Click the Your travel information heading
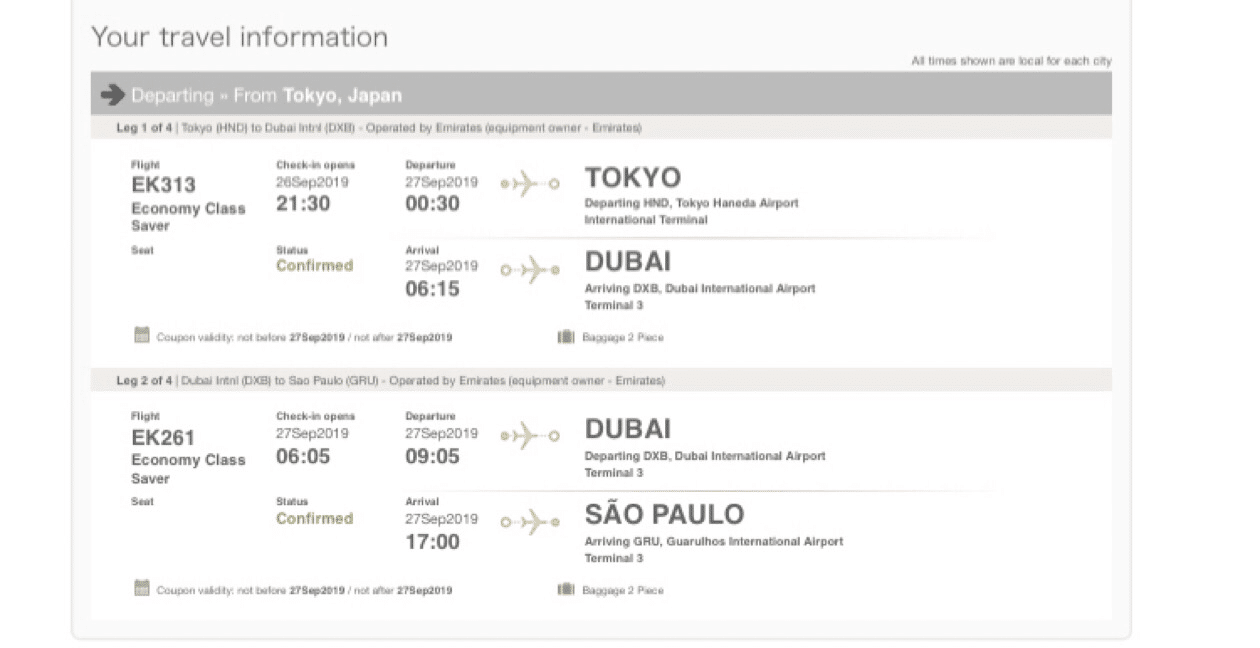This screenshot has height=648, width=1260. [240, 38]
